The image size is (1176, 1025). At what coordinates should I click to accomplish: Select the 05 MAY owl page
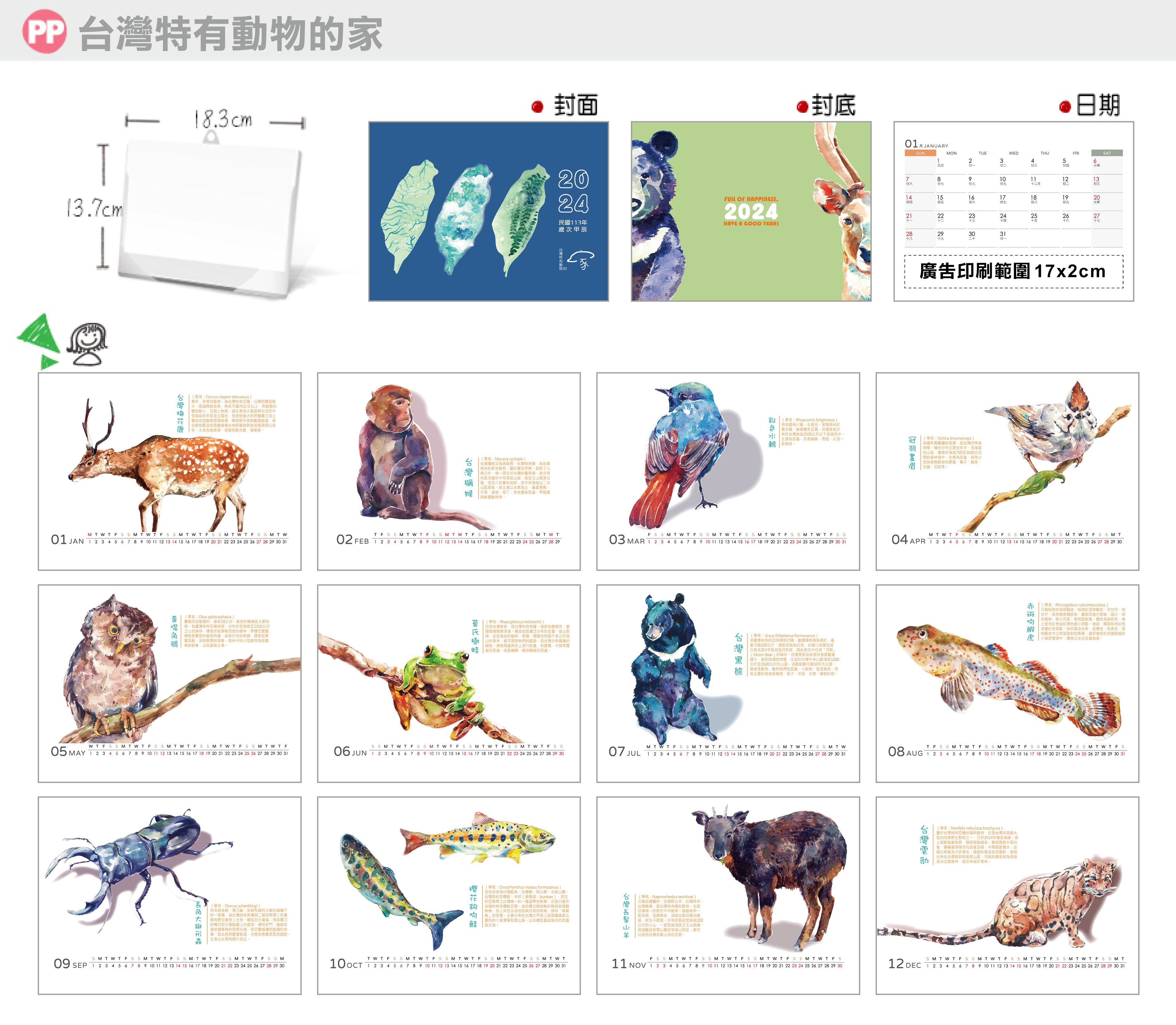(169, 683)
